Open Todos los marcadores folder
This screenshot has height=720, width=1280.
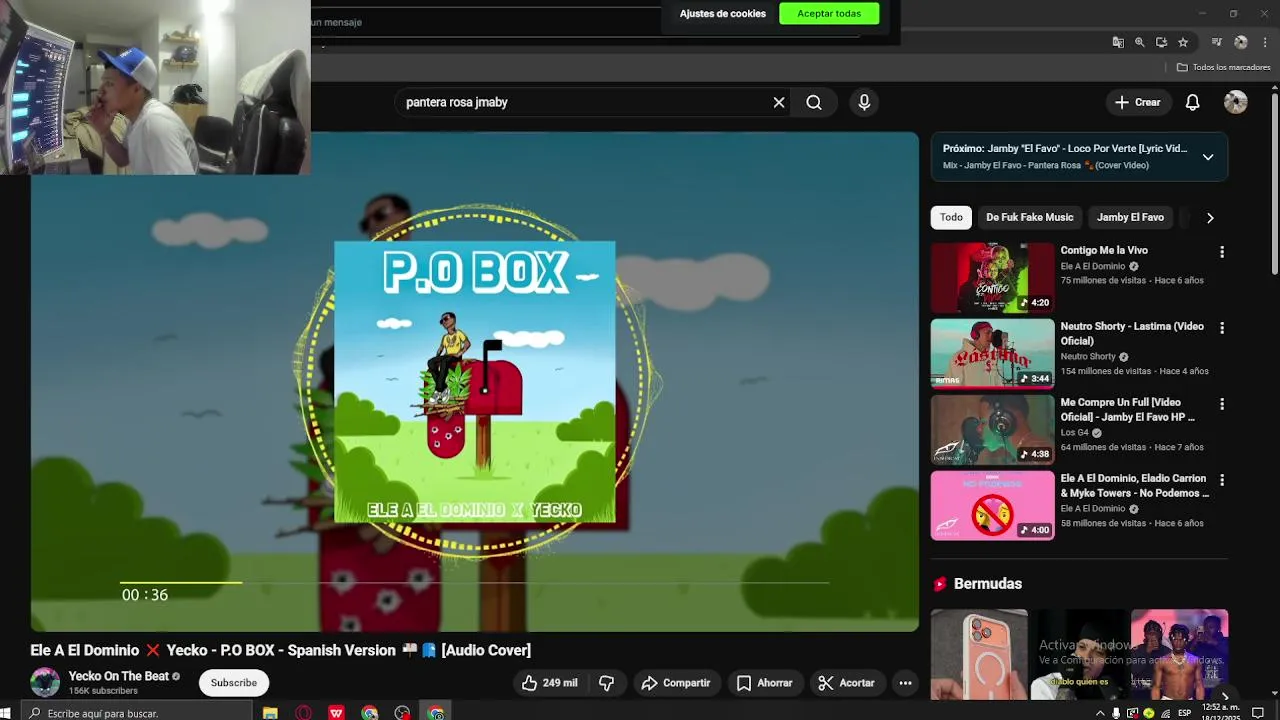click(x=1224, y=67)
